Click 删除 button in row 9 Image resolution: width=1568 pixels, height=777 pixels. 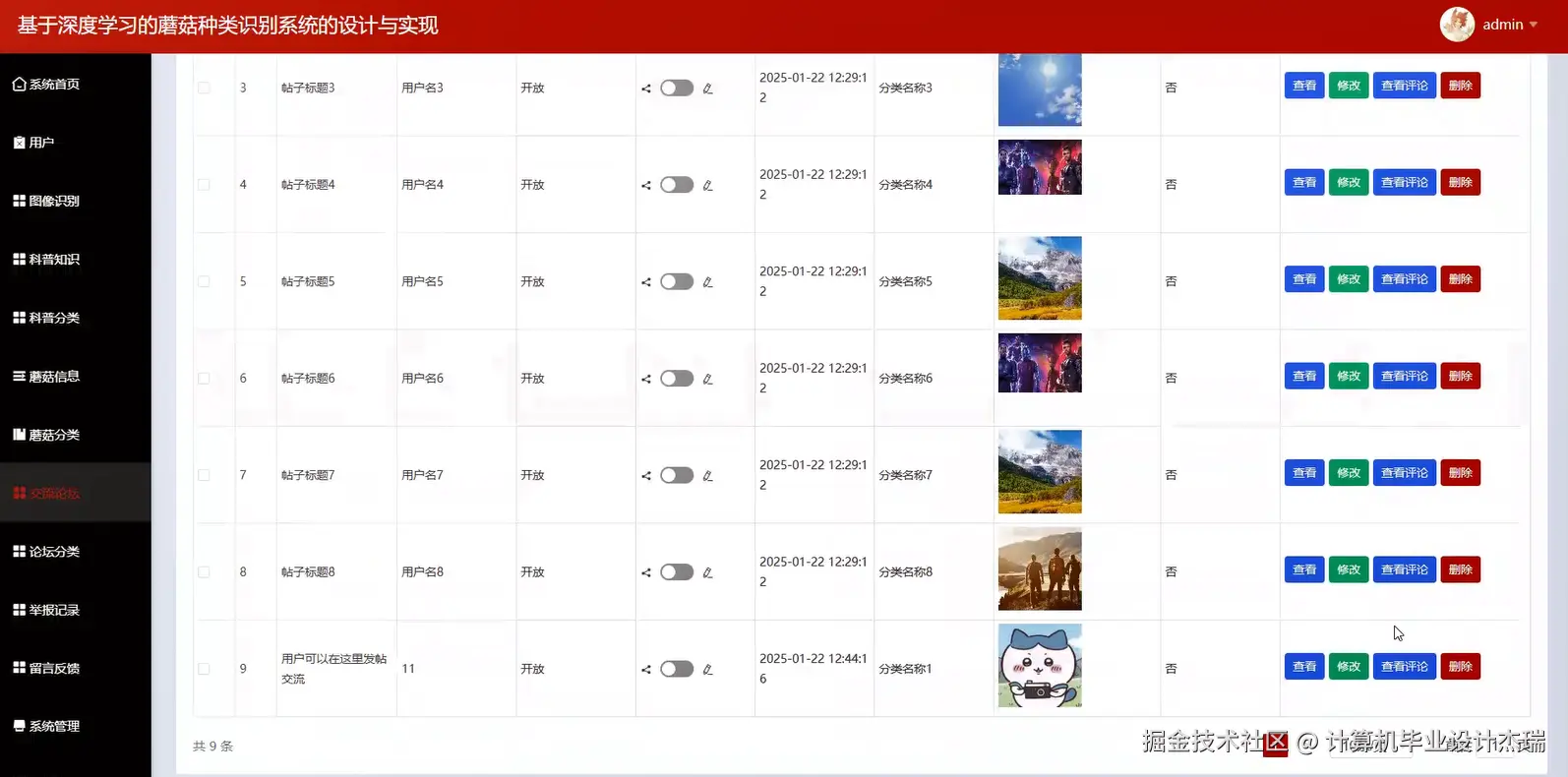tap(1461, 667)
